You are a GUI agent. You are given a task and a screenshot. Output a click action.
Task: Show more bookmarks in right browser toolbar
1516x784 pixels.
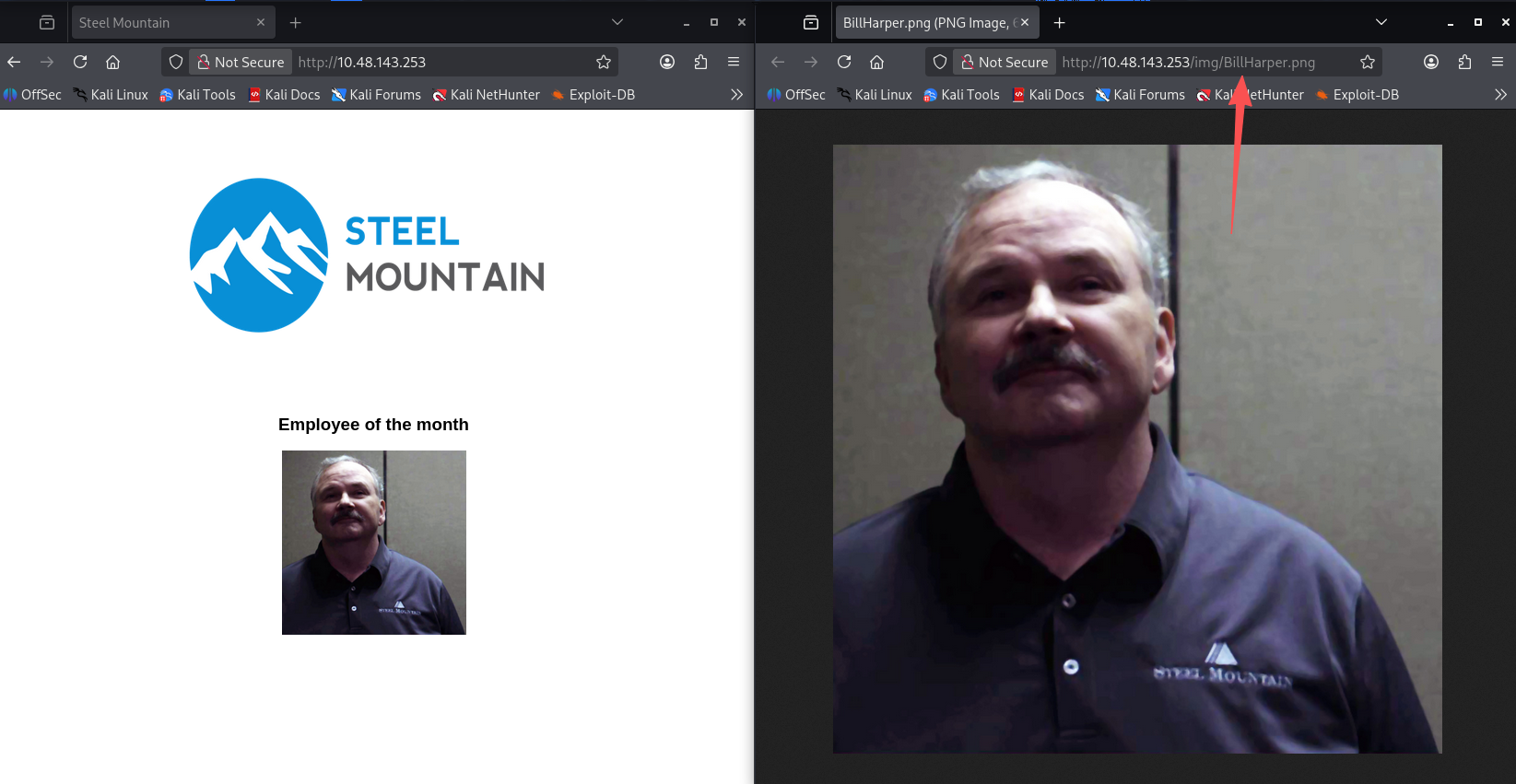point(1500,94)
